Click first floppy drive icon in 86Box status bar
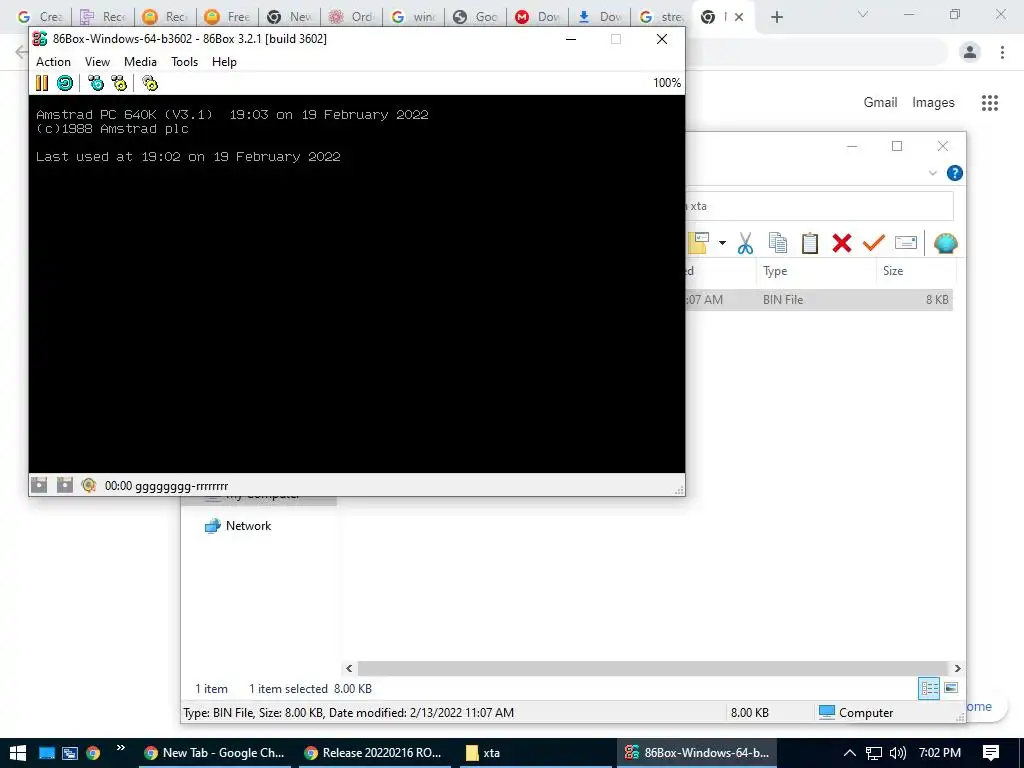The height and width of the screenshot is (768, 1024). click(x=39, y=485)
